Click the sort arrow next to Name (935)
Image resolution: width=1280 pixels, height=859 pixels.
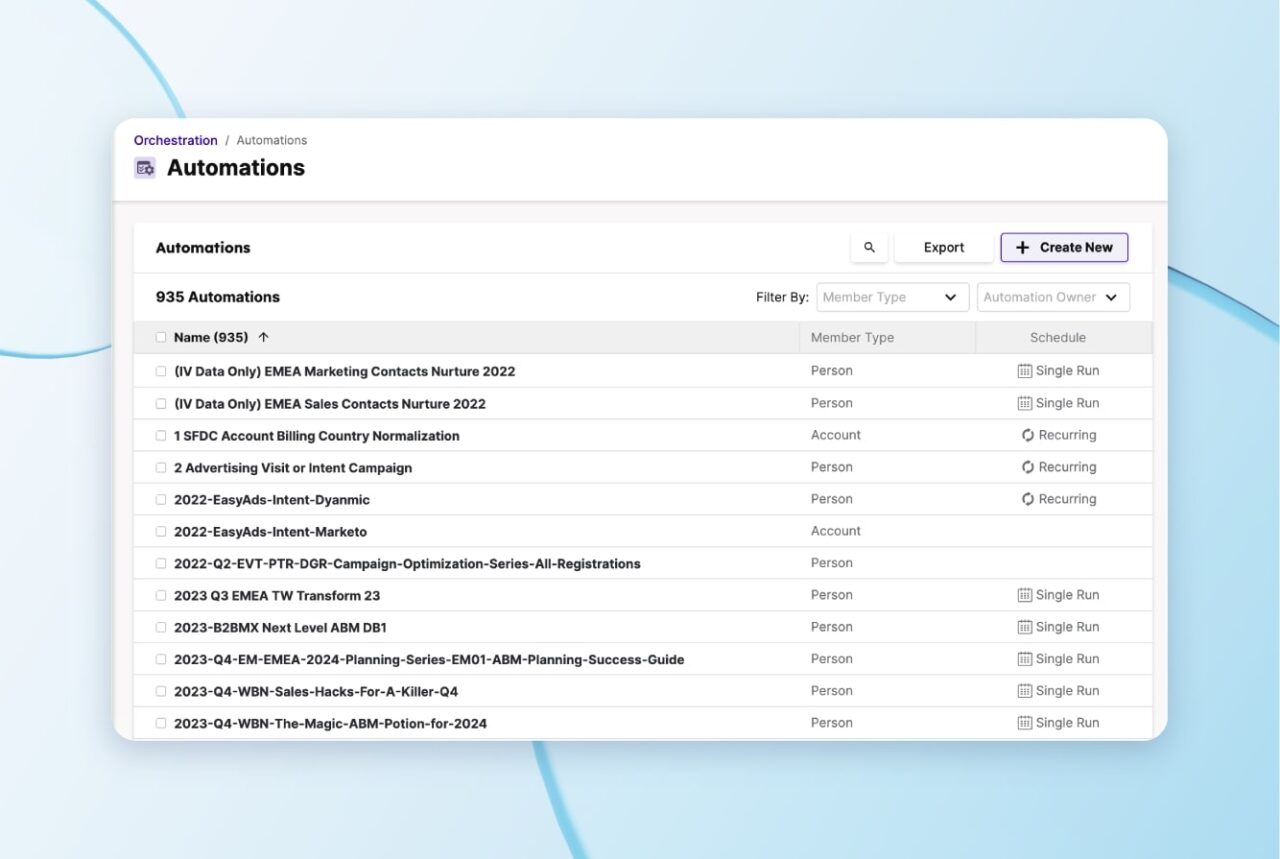pyautogui.click(x=264, y=338)
